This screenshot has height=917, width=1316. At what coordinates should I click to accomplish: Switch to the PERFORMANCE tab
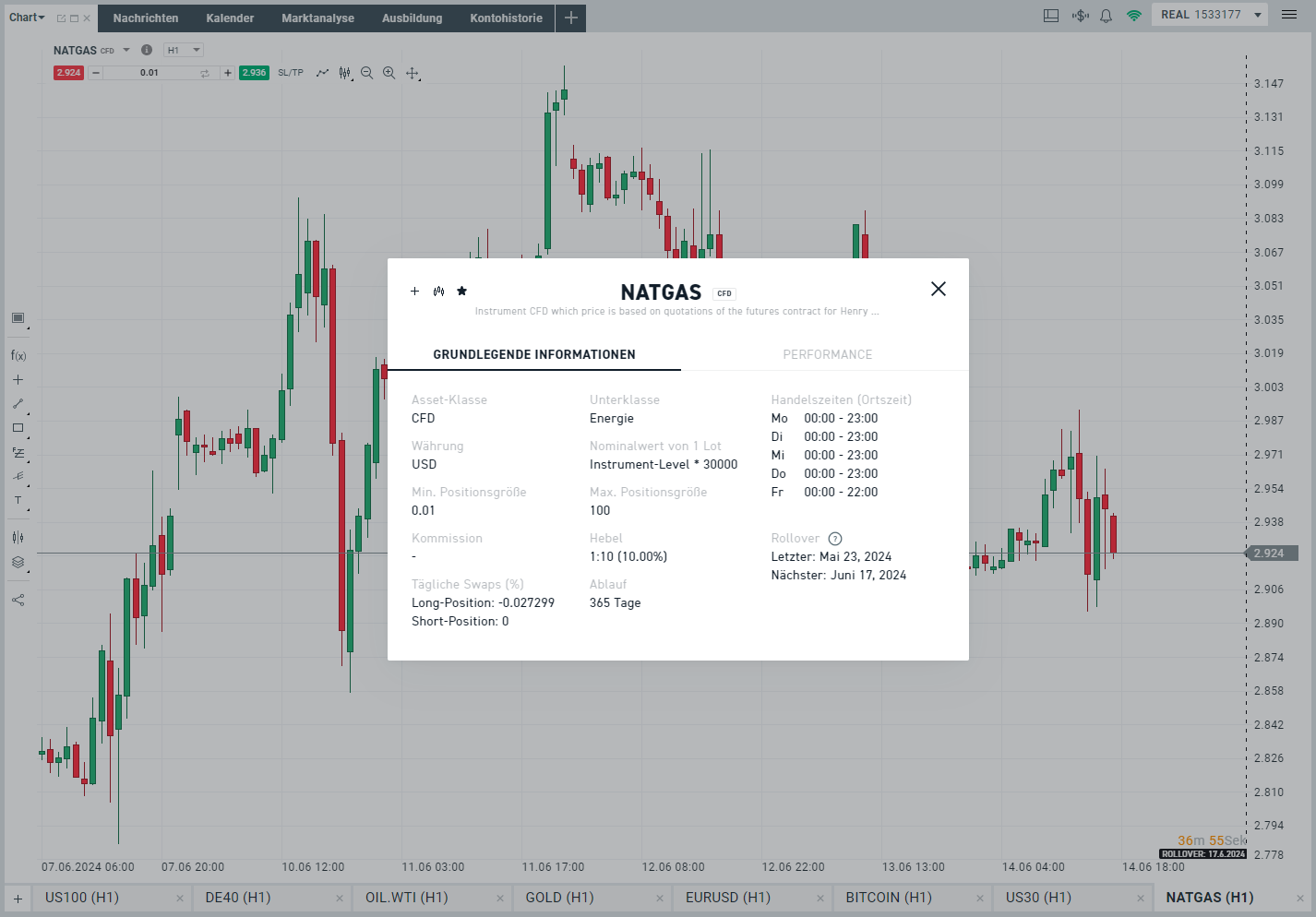click(x=828, y=354)
